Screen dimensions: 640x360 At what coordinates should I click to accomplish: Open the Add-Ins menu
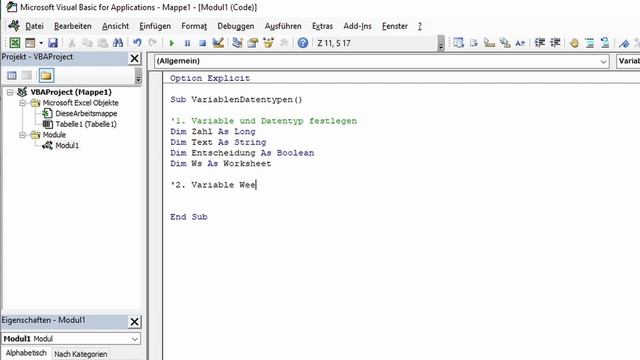click(x=358, y=26)
